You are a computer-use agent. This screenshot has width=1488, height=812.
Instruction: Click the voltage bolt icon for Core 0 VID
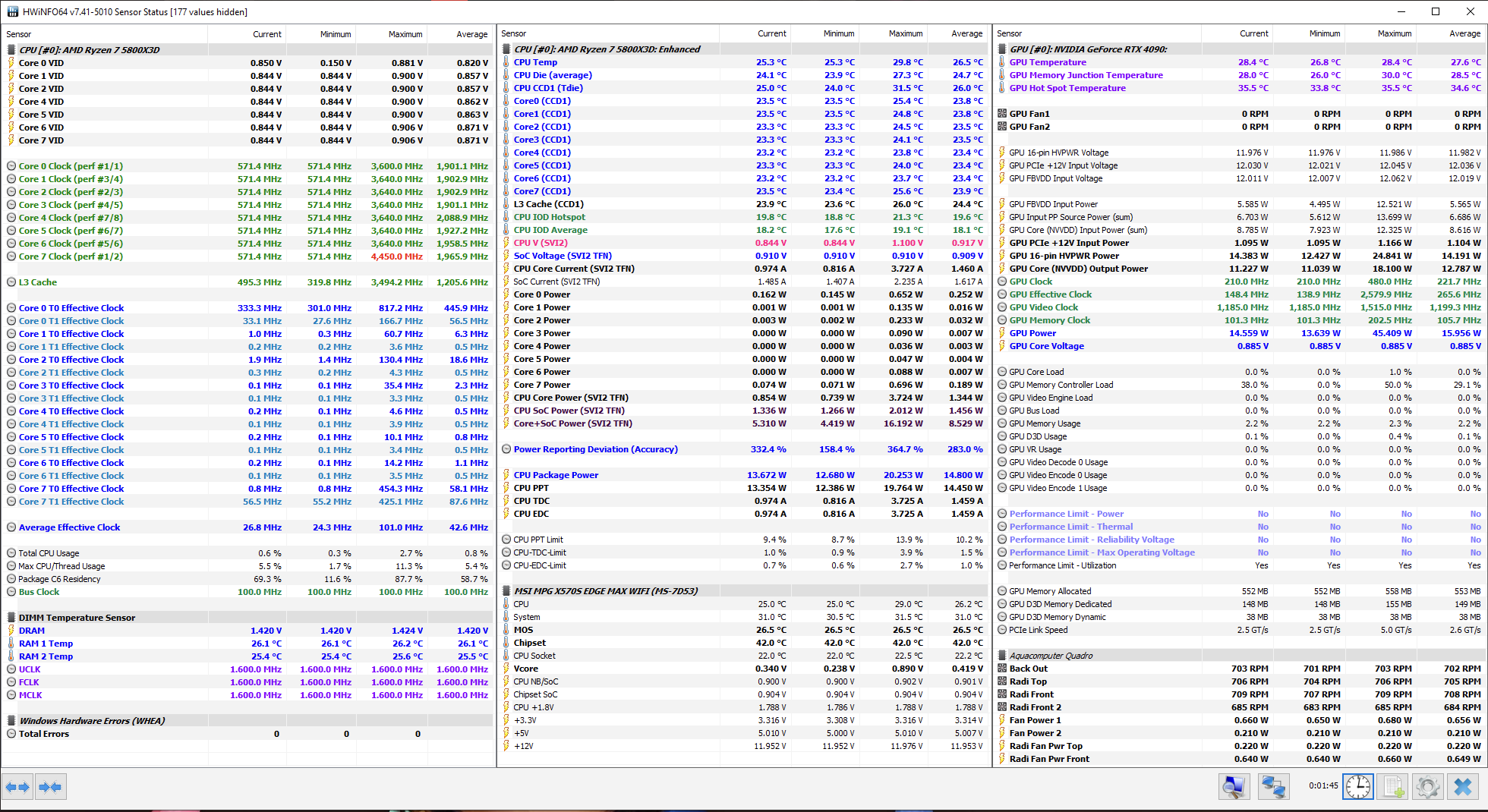tap(11, 63)
